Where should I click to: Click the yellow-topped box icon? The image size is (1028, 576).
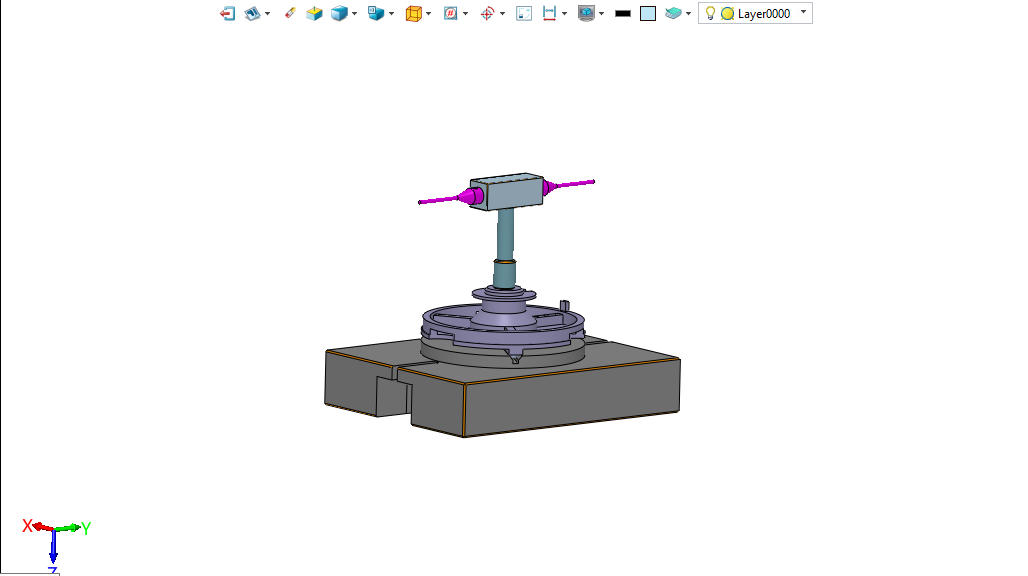tap(314, 14)
